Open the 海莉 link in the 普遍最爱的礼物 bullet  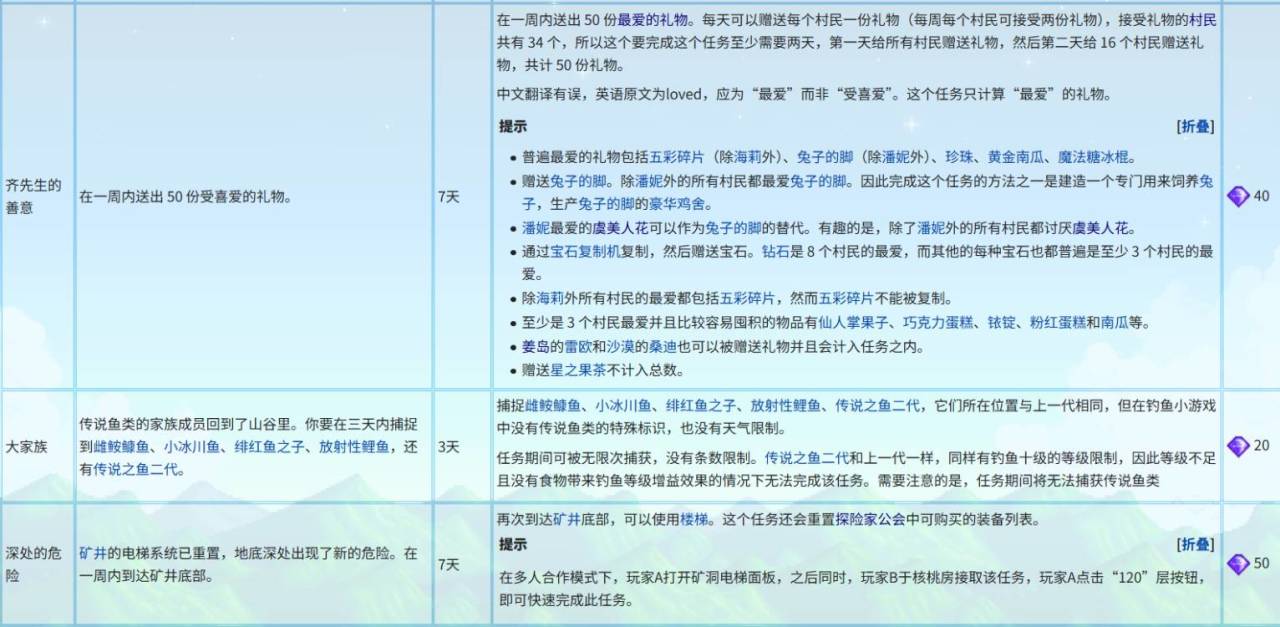pos(748,157)
